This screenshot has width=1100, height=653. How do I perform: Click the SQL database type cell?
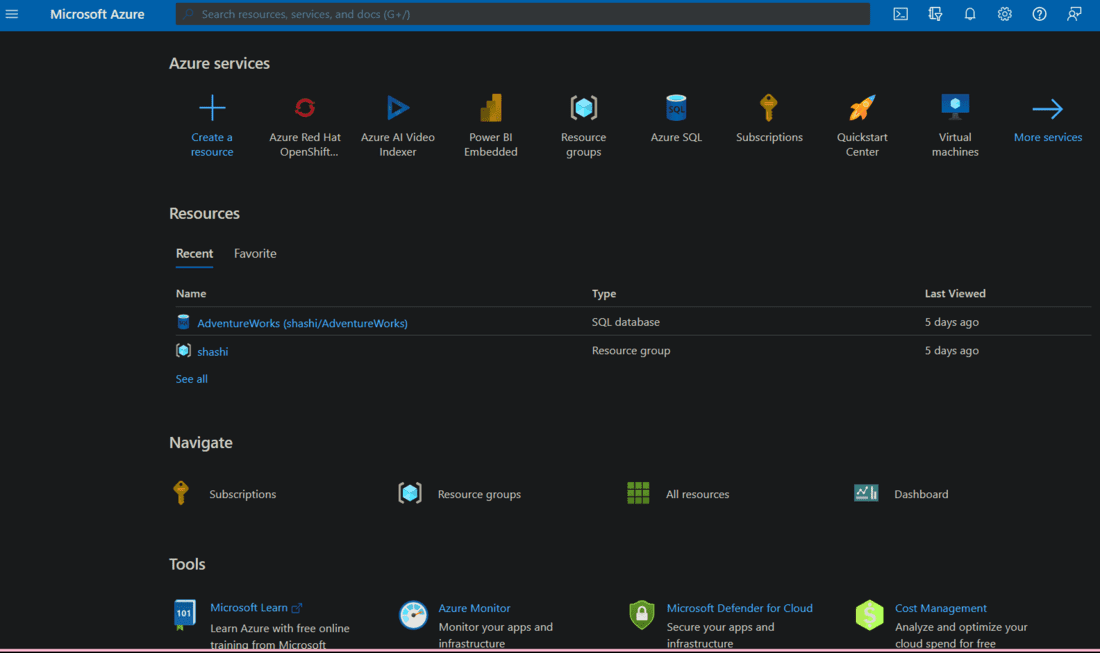[626, 322]
